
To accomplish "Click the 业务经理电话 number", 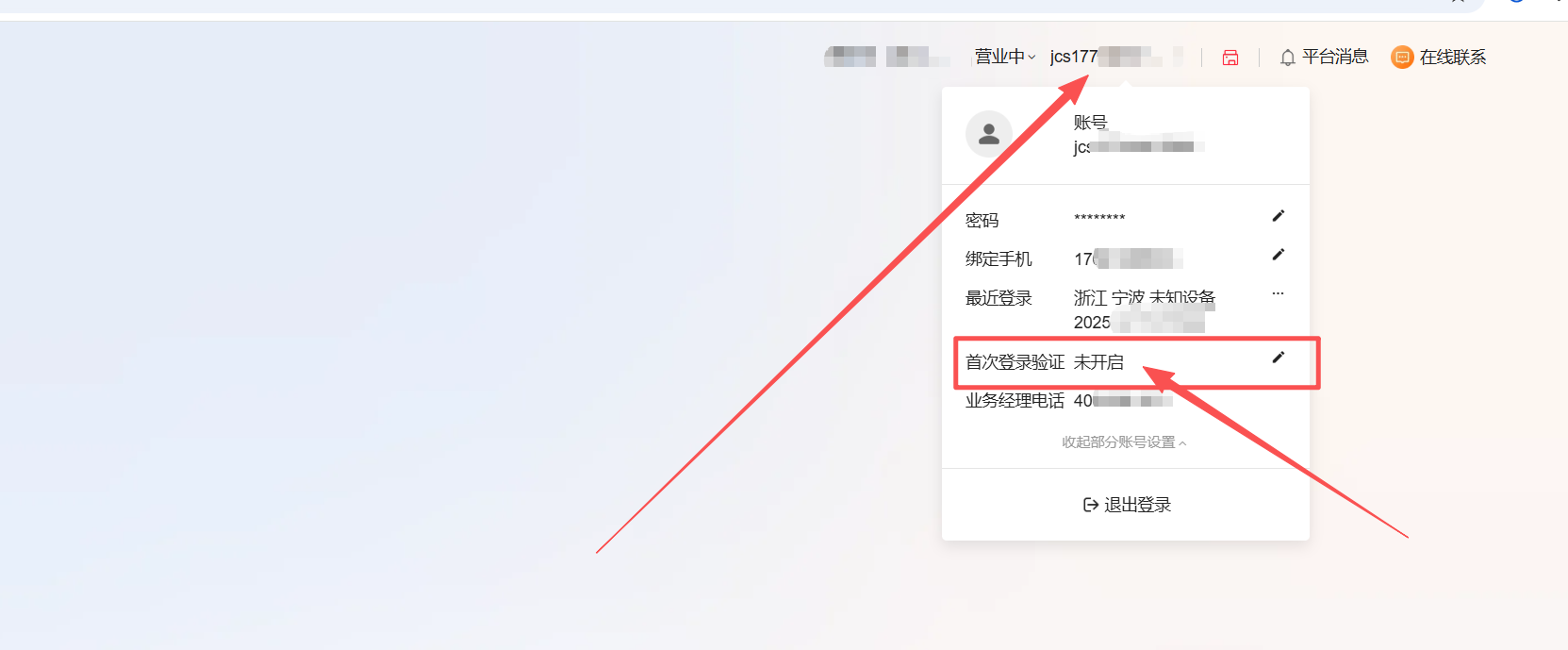I will (1123, 401).
